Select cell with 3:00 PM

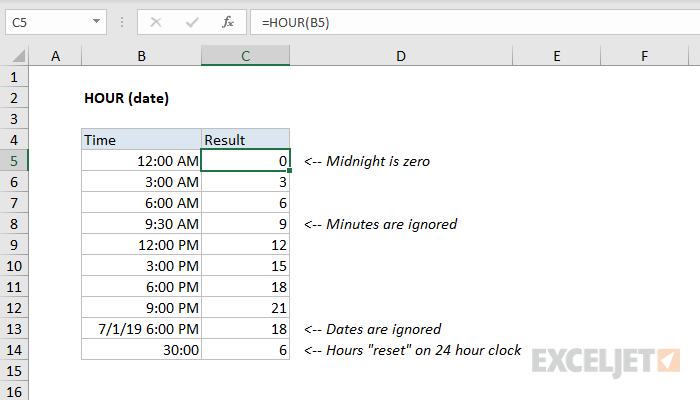pyautogui.click(x=142, y=266)
